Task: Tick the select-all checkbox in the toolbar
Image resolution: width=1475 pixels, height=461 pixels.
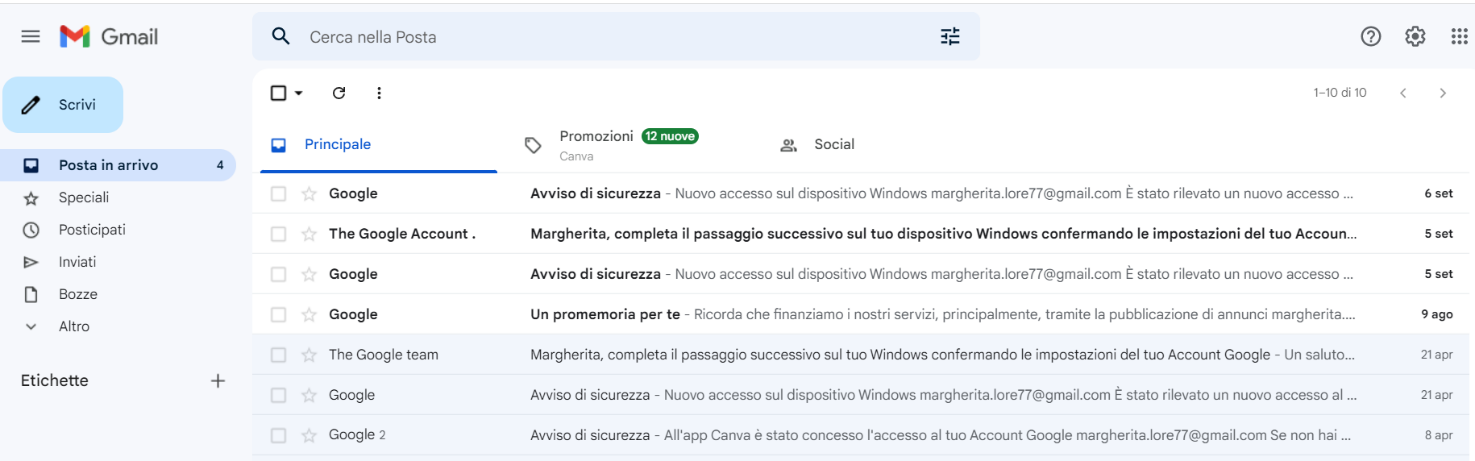Action: [x=279, y=93]
